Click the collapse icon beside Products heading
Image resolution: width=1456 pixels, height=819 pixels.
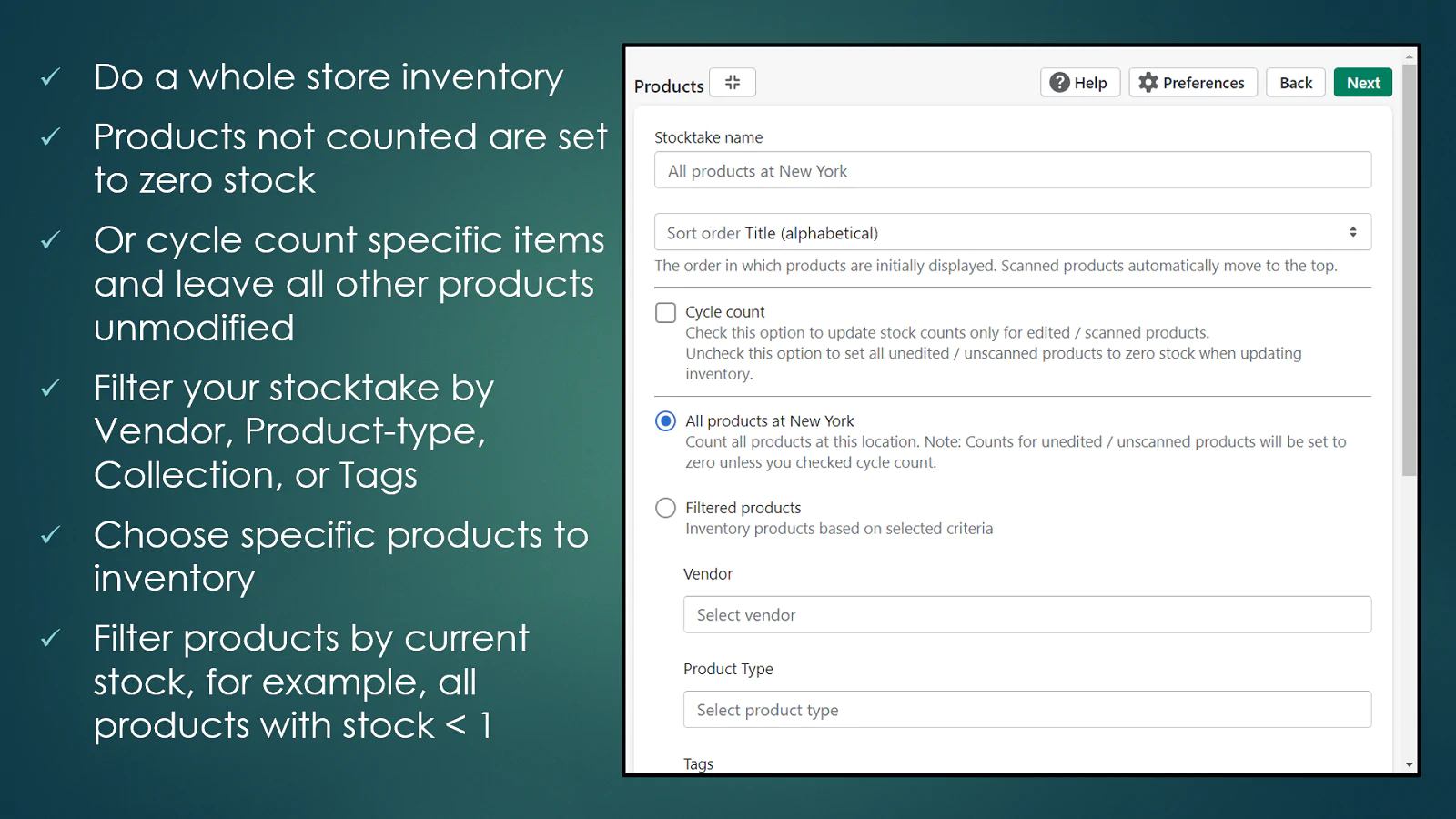click(733, 83)
